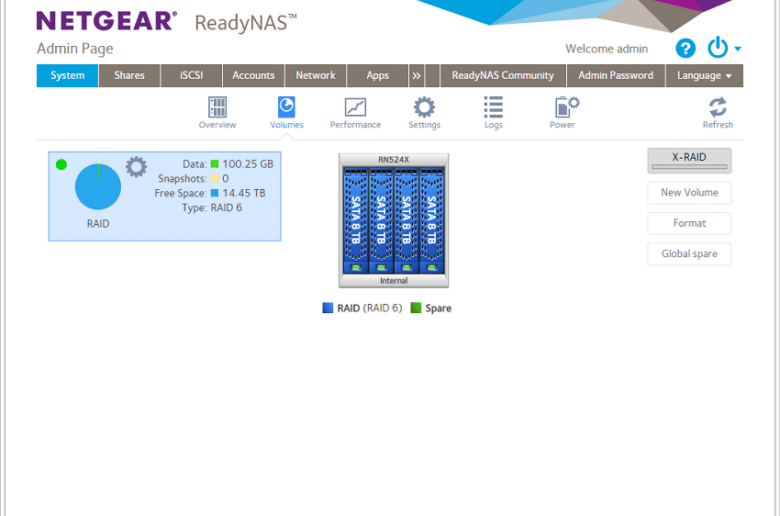Click the blue RAID (RAID 6) legend swatch
Viewport: 780px width, 516px height.
[327, 308]
